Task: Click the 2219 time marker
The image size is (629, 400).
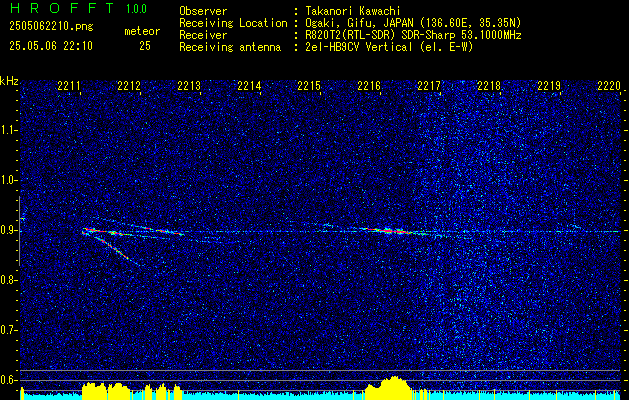Action: [549, 86]
